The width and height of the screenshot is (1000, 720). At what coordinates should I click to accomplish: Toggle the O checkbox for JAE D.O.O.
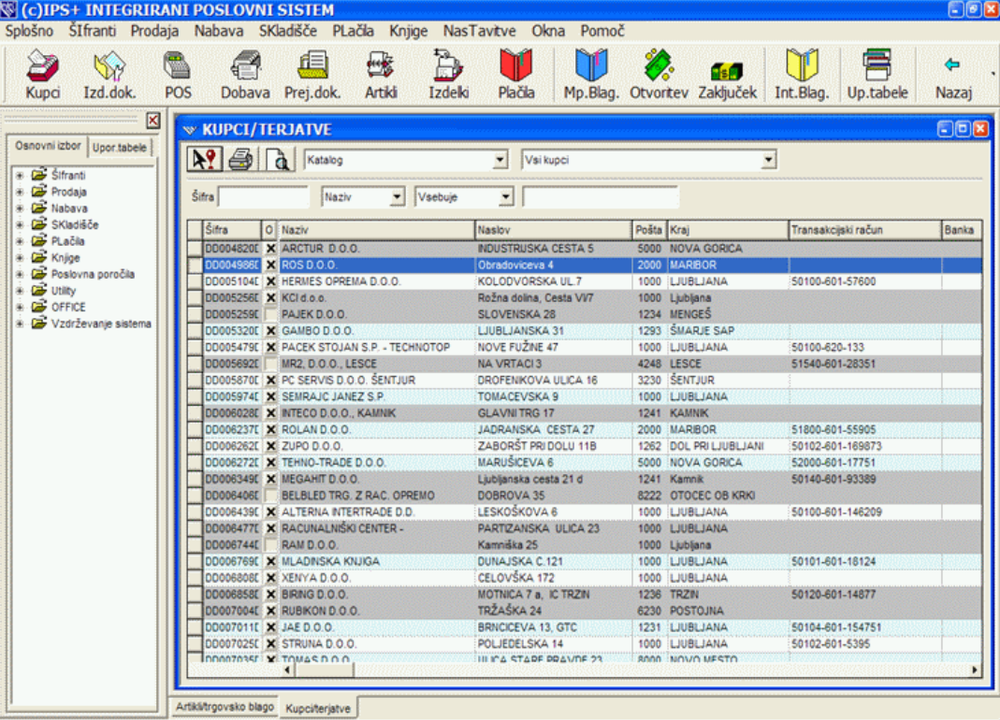[270, 628]
